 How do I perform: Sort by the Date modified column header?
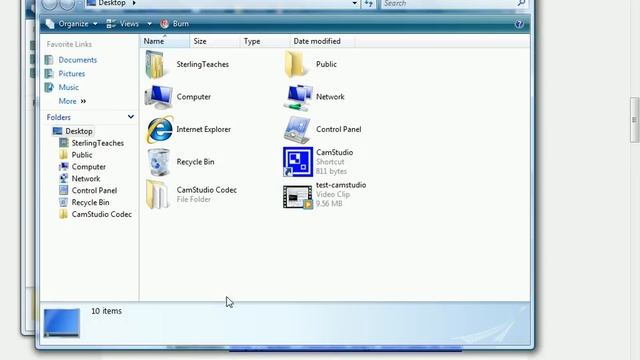[x=322, y=41]
